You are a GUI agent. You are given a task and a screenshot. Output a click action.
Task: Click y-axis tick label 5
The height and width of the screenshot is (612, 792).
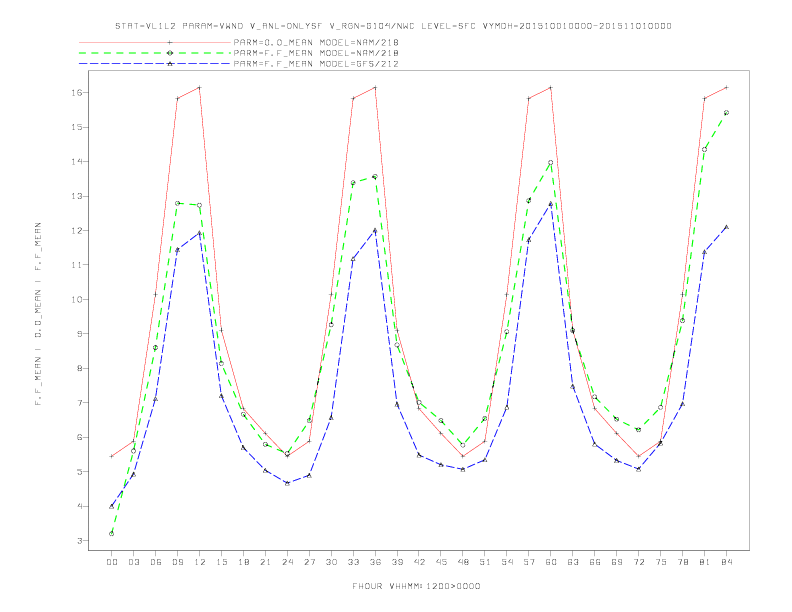coord(80,472)
